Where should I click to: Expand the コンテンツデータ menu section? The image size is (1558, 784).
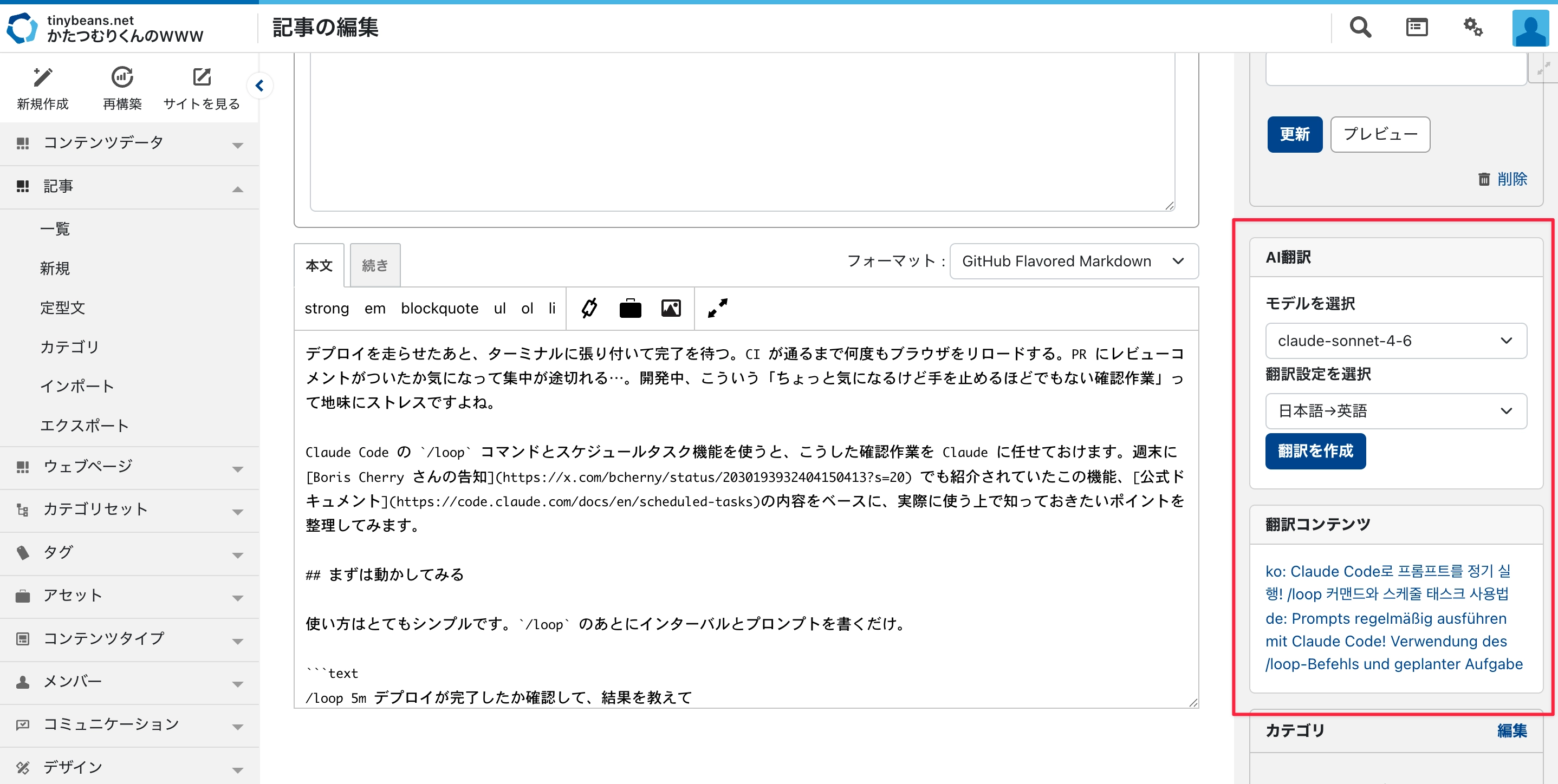(238, 145)
